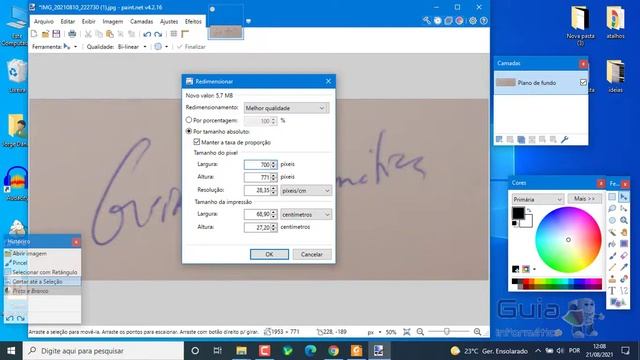Click the Cut scissors icon
640x360 pixels.
click(88, 34)
